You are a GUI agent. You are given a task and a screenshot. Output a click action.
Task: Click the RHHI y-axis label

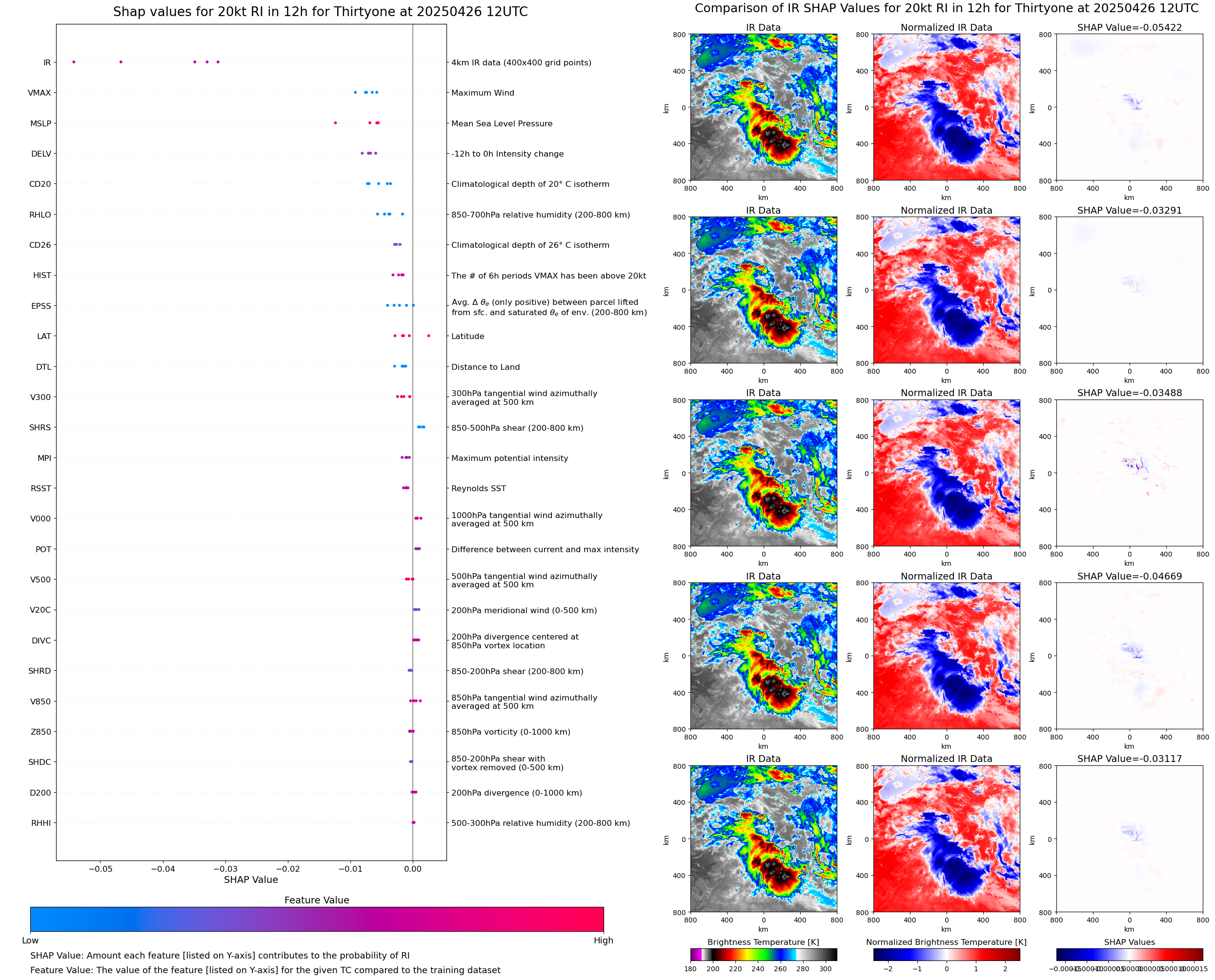[40, 823]
